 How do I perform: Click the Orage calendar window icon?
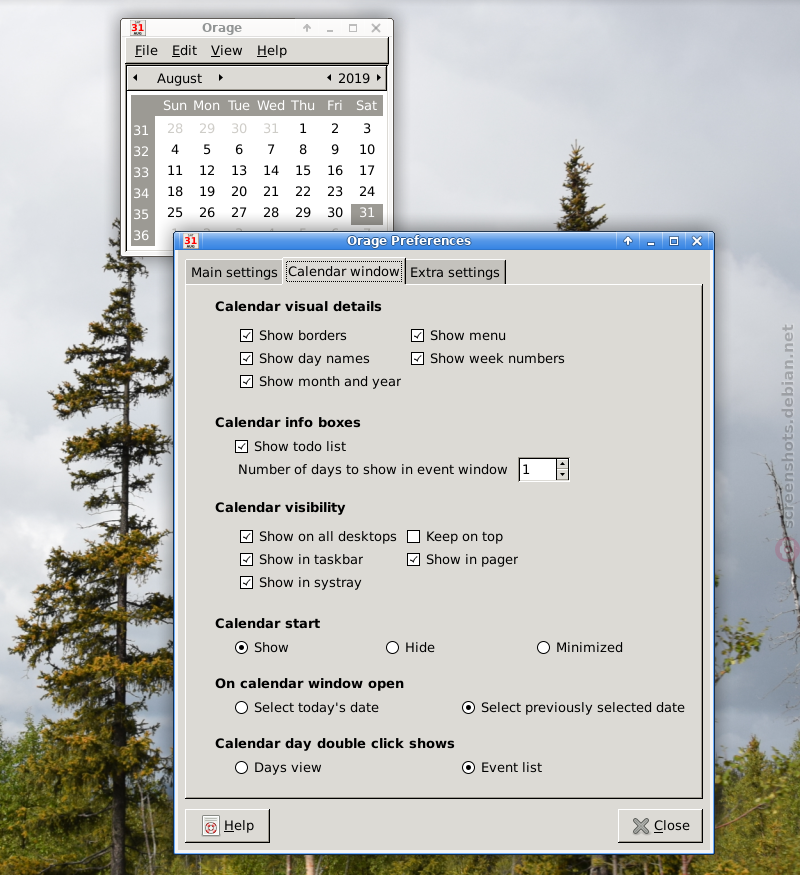tap(138, 28)
